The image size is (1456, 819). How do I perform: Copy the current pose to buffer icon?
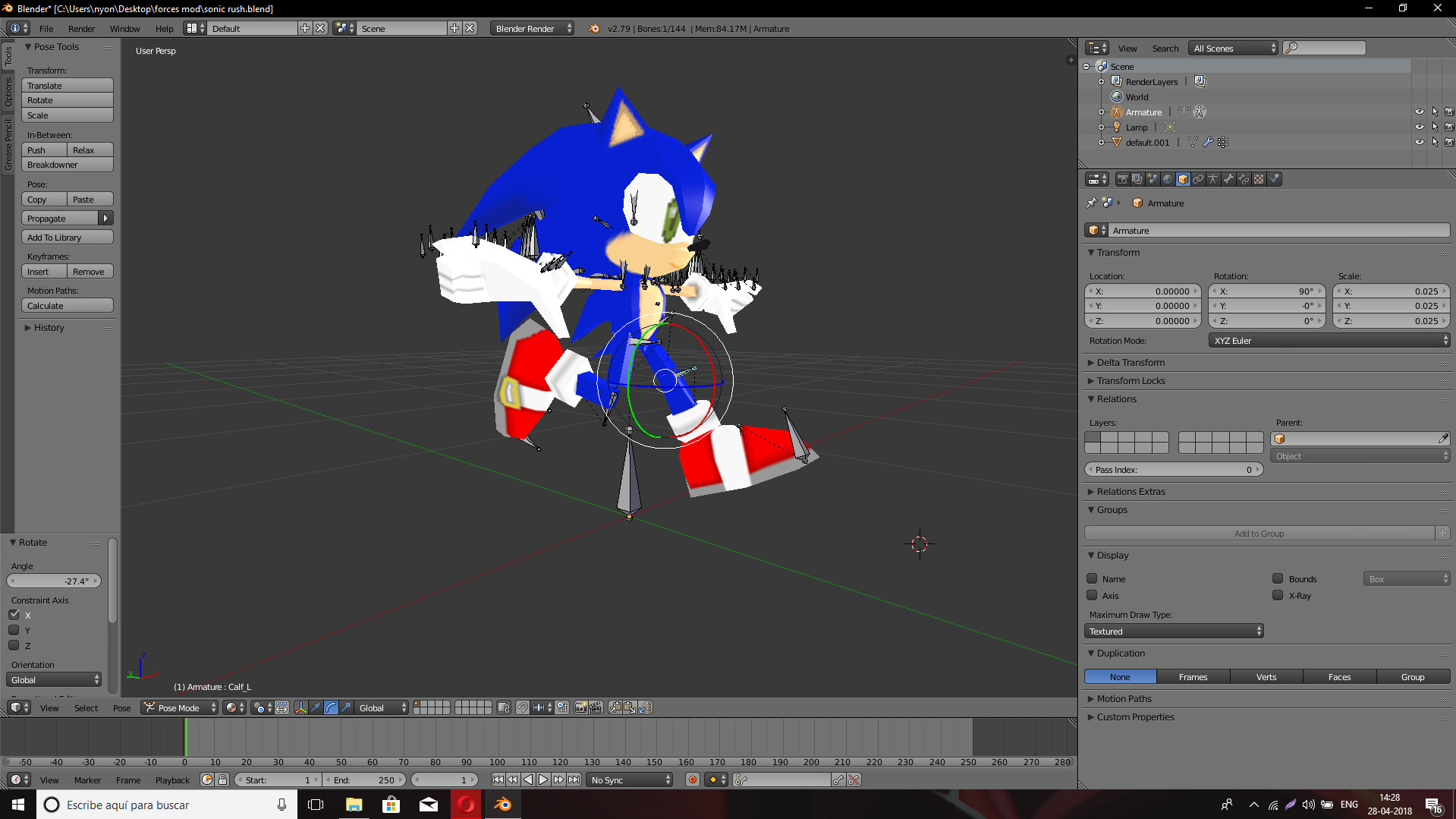(x=615, y=707)
